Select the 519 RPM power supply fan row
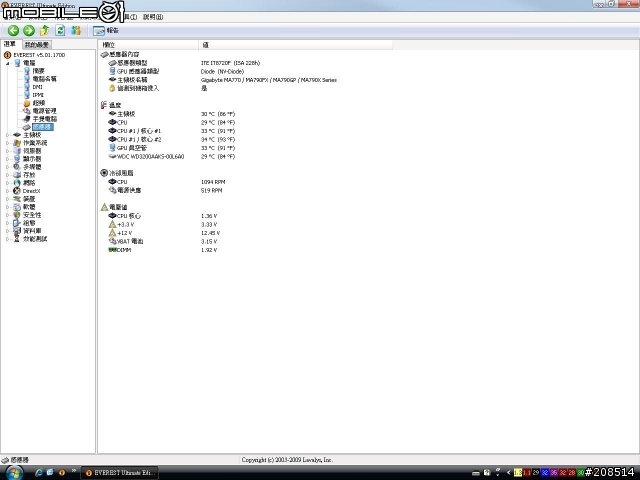This screenshot has width=640, height=480. pos(165,191)
